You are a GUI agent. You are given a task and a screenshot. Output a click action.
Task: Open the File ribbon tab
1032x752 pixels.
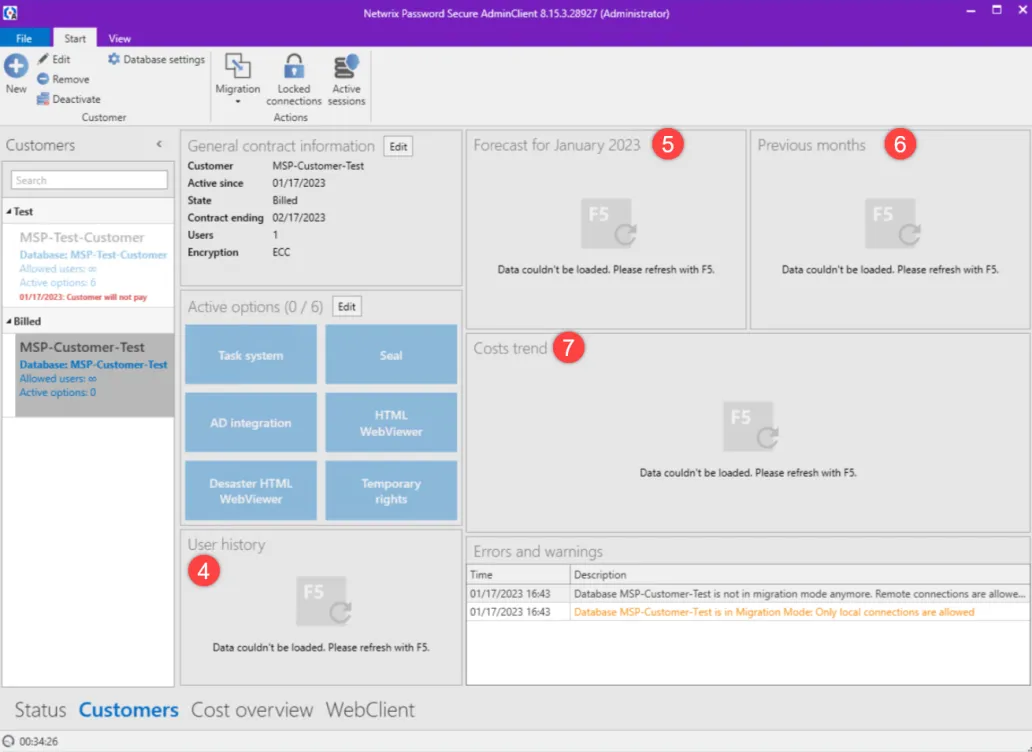(24, 38)
